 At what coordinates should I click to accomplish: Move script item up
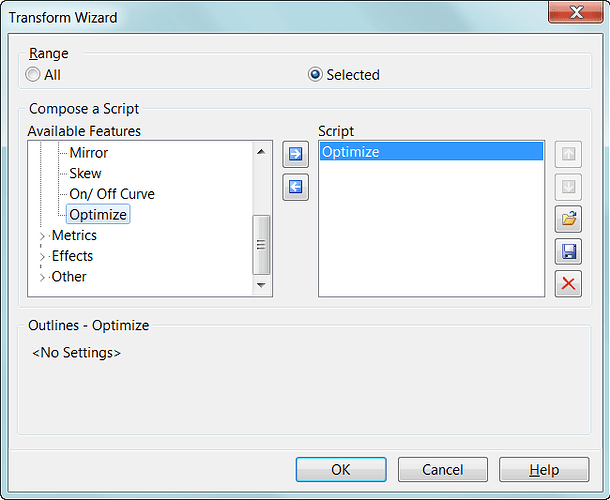568,154
